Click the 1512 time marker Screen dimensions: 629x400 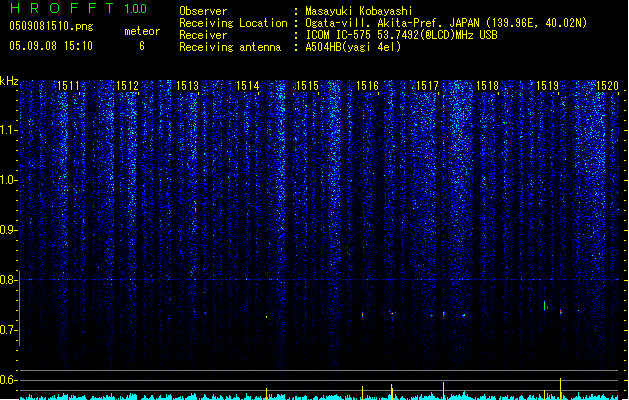coord(127,86)
